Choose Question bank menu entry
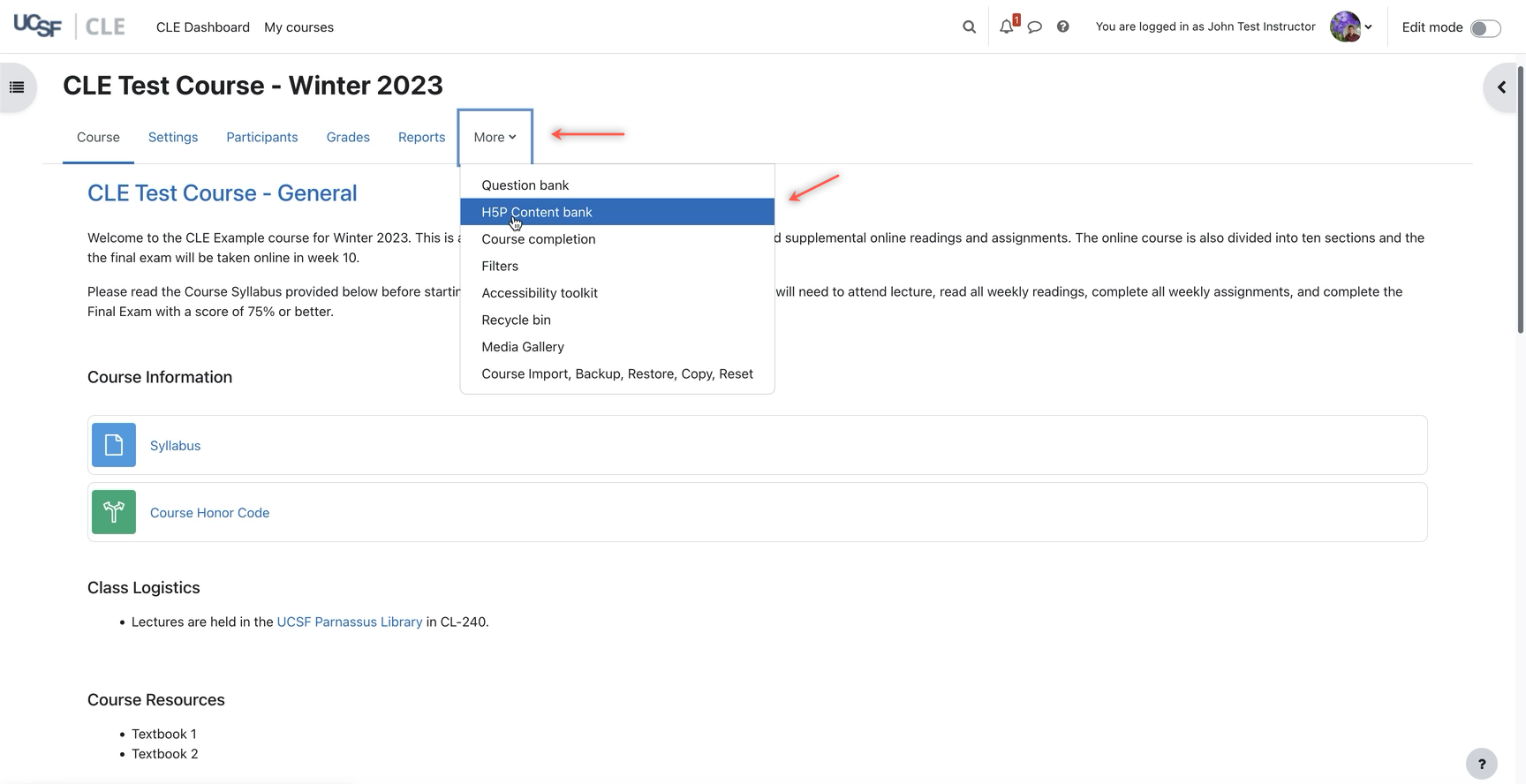The width and height of the screenshot is (1526, 784). 525,185
